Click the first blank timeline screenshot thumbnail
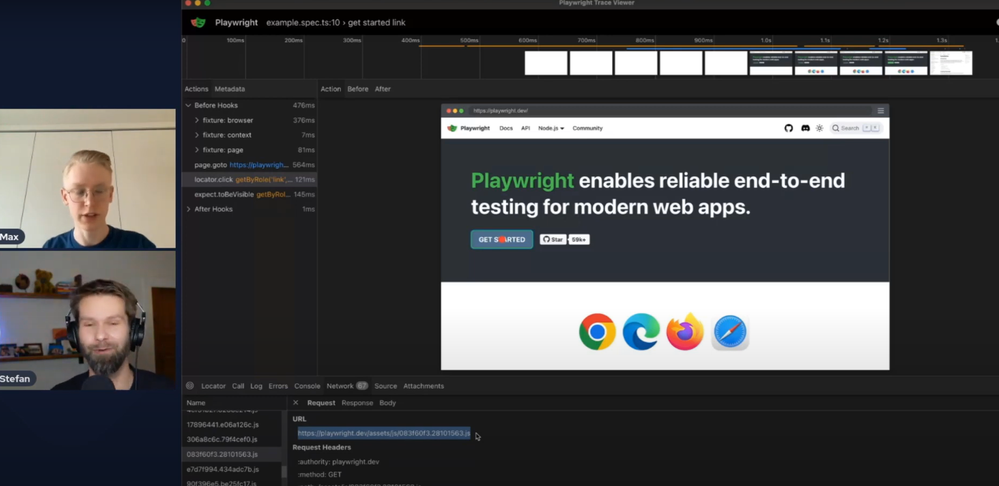 pos(546,63)
